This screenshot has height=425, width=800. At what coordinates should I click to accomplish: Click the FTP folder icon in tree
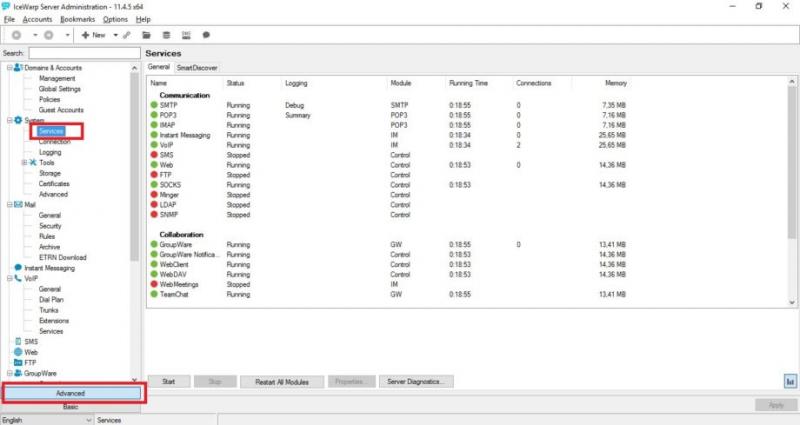pyautogui.click(x=18, y=362)
